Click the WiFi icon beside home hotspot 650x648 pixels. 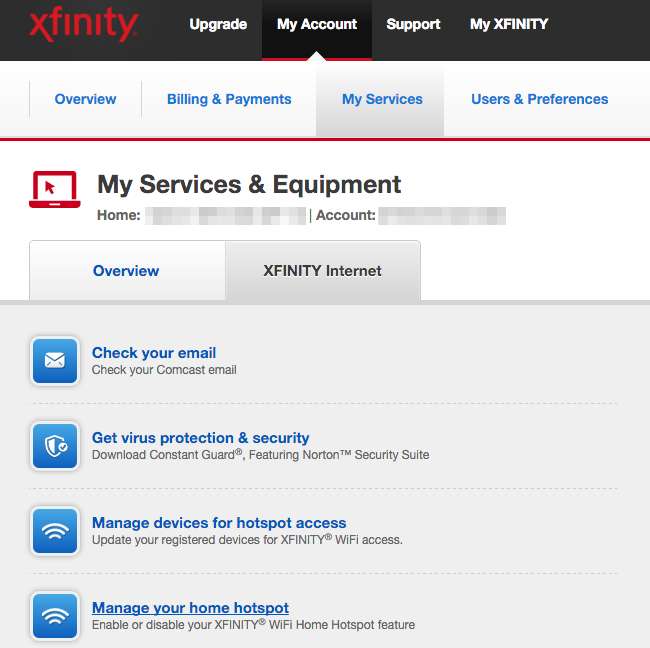(x=55, y=616)
